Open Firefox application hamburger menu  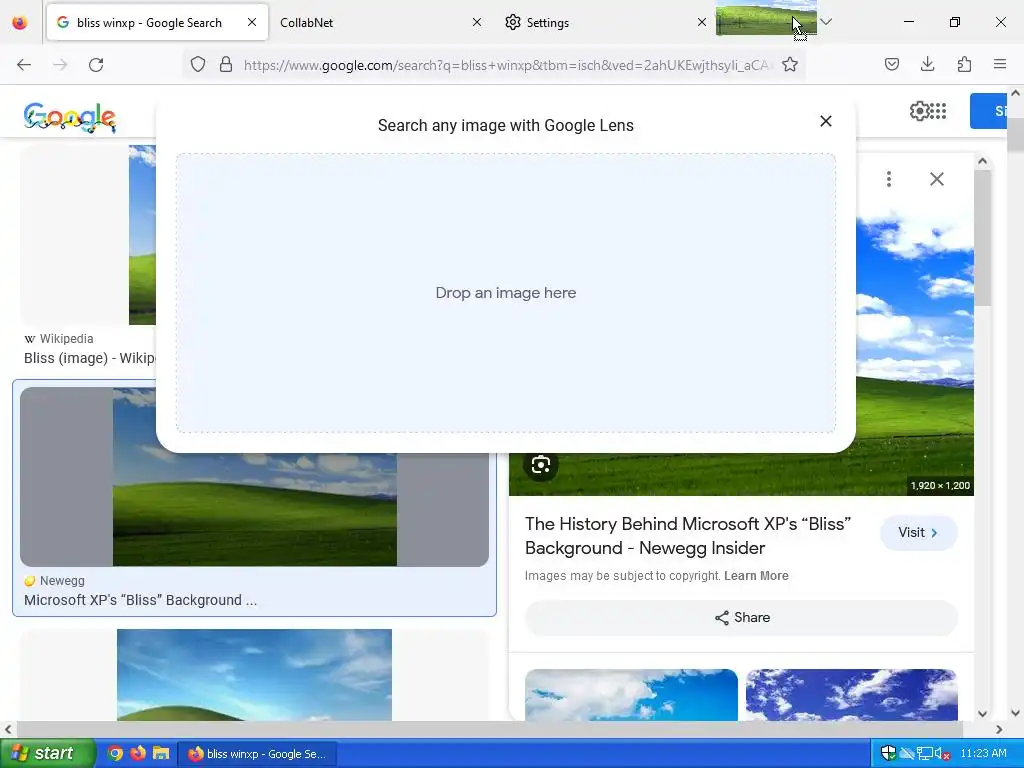pyautogui.click(x=1000, y=64)
